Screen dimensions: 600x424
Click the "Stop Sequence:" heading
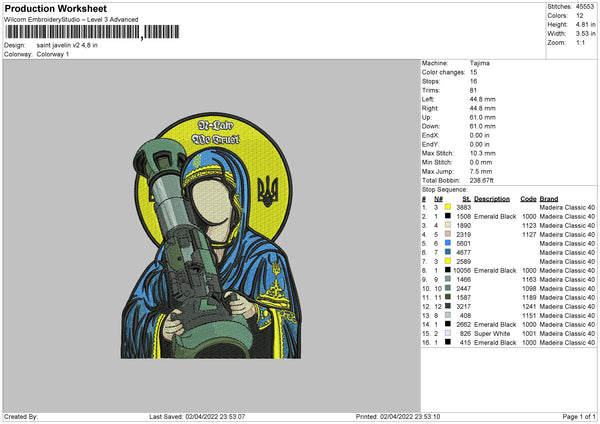click(445, 189)
